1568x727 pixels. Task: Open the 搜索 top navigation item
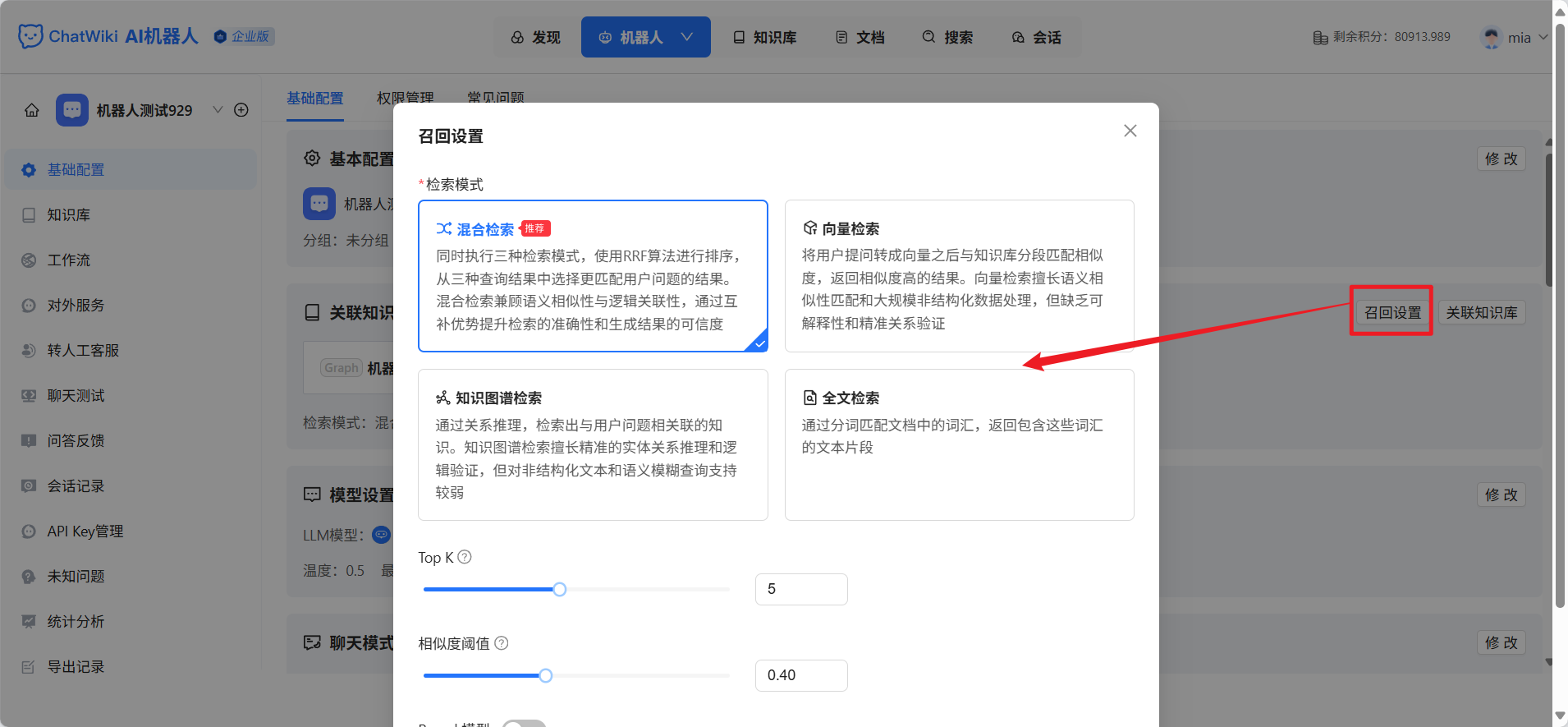pos(947,37)
